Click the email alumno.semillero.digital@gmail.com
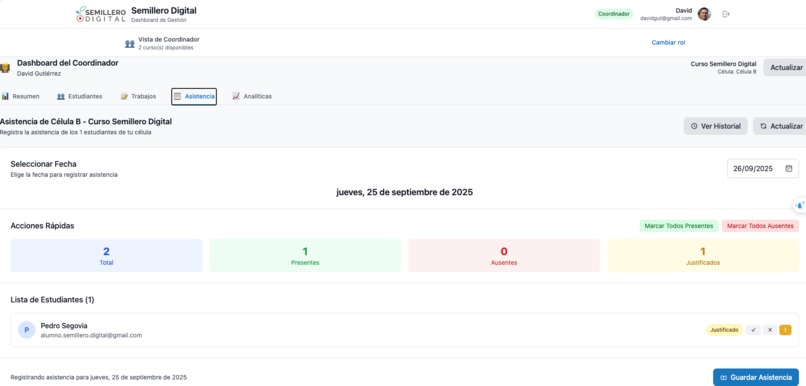 click(x=91, y=335)
